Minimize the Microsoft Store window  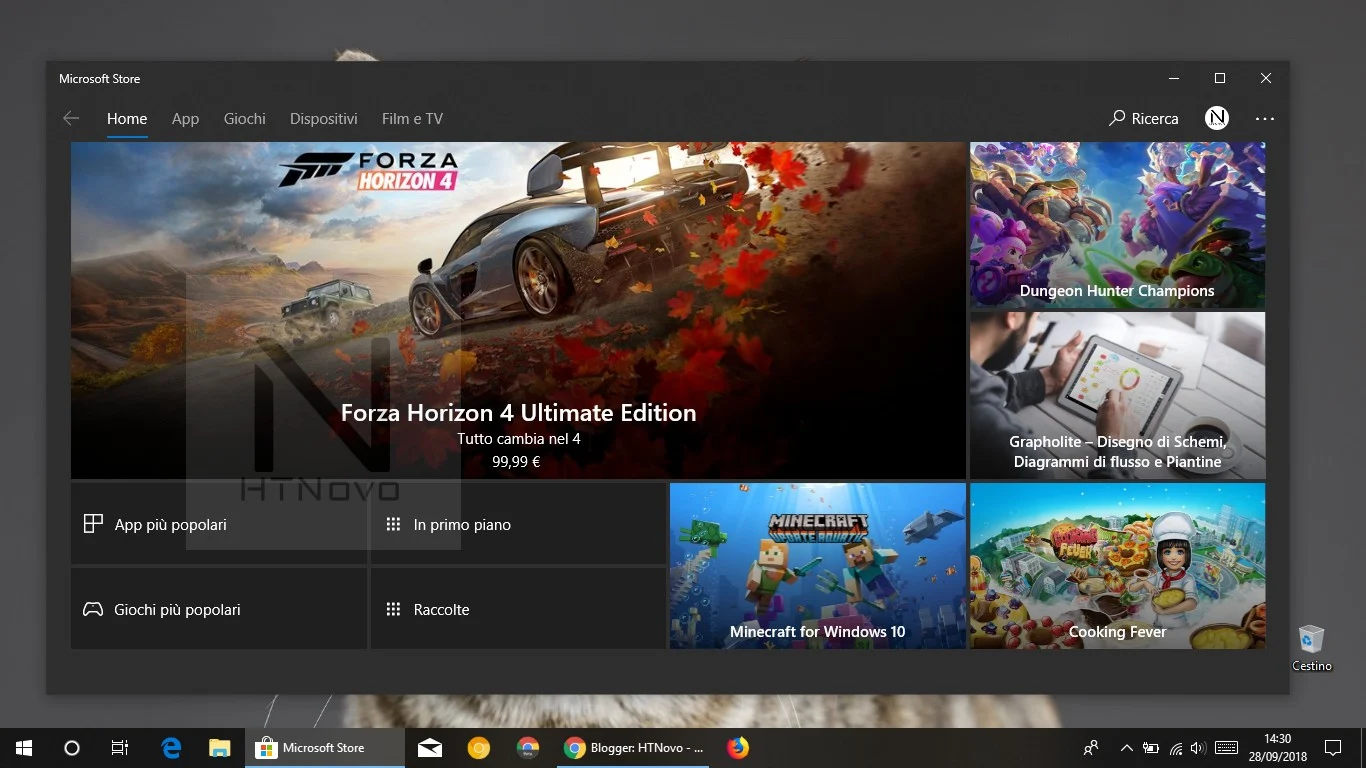pos(1174,78)
